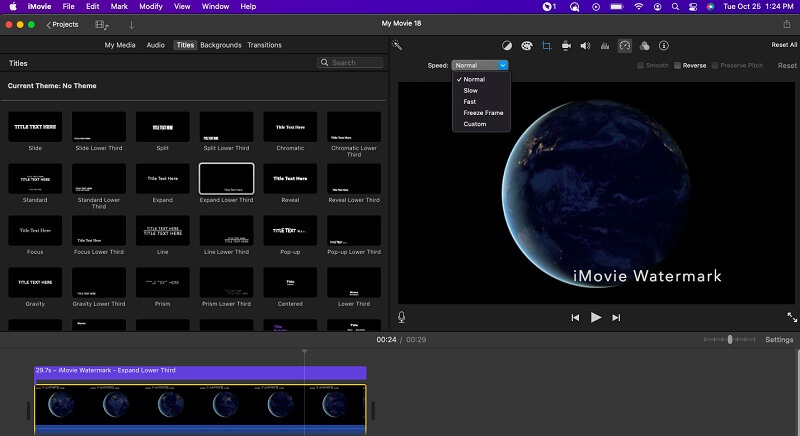Image resolution: width=800 pixels, height=436 pixels.
Task: Click the speed Reset button
Action: click(787, 65)
